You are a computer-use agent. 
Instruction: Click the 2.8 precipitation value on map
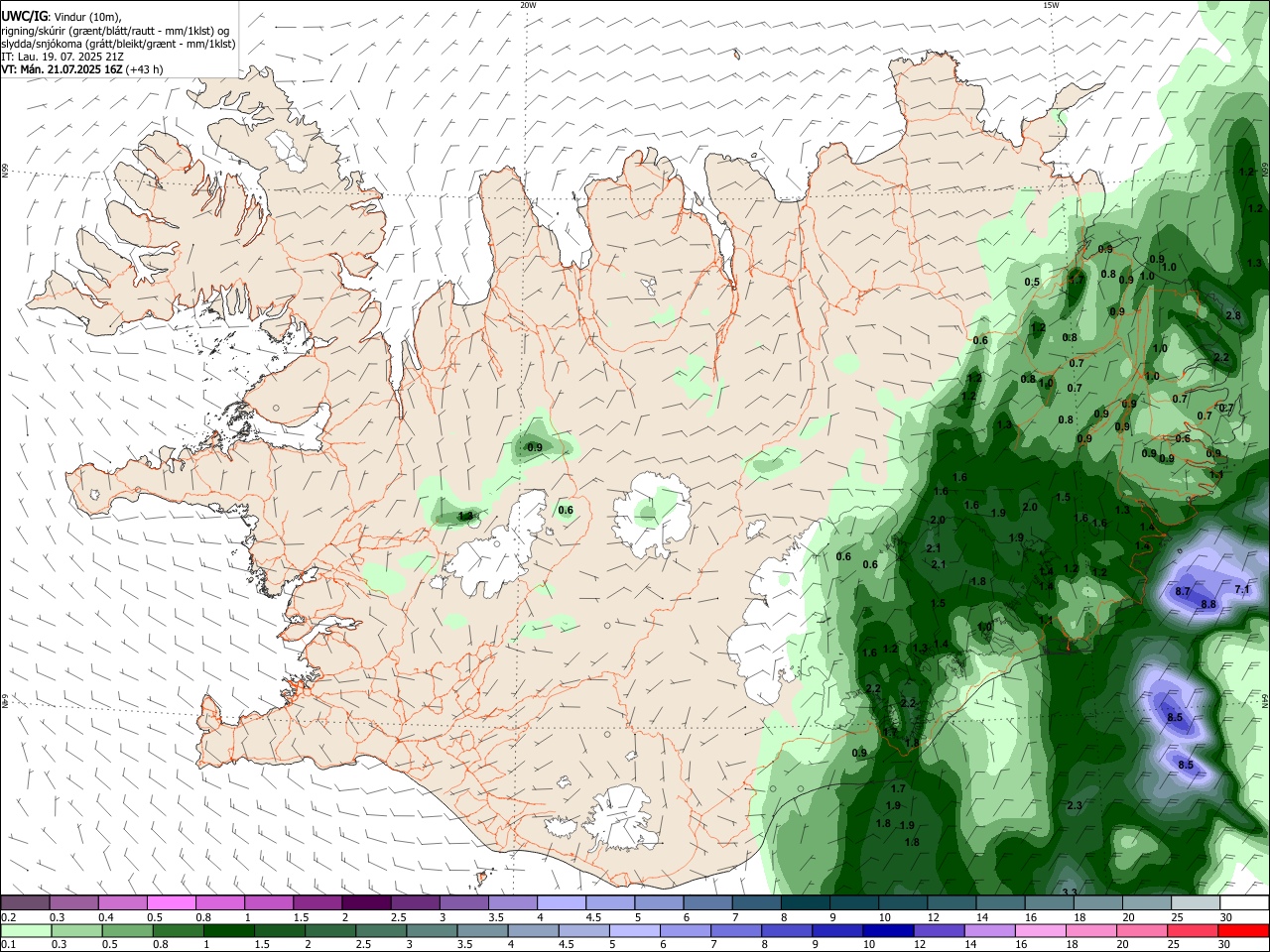(1233, 315)
